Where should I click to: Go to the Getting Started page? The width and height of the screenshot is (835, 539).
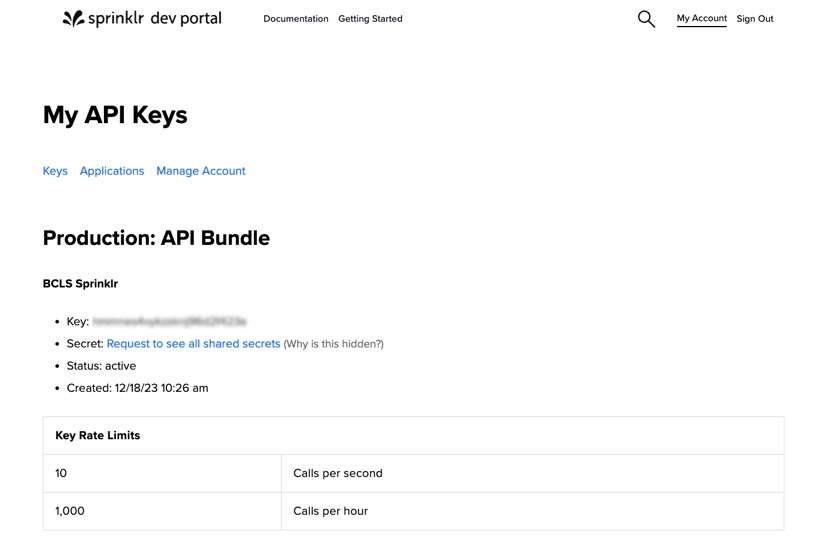pyautogui.click(x=370, y=19)
